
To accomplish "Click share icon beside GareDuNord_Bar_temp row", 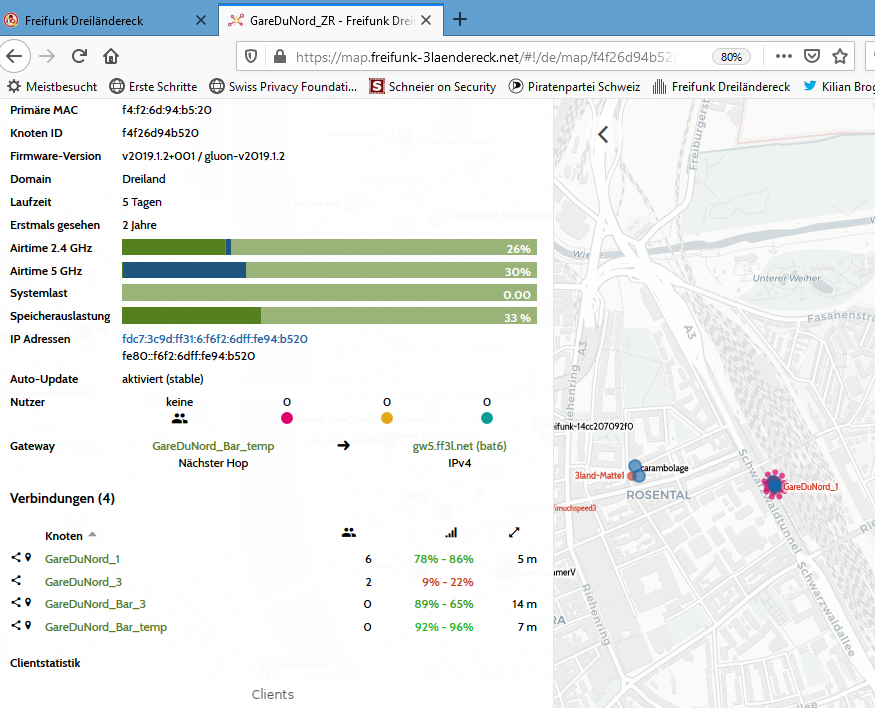I will point(16,625).
